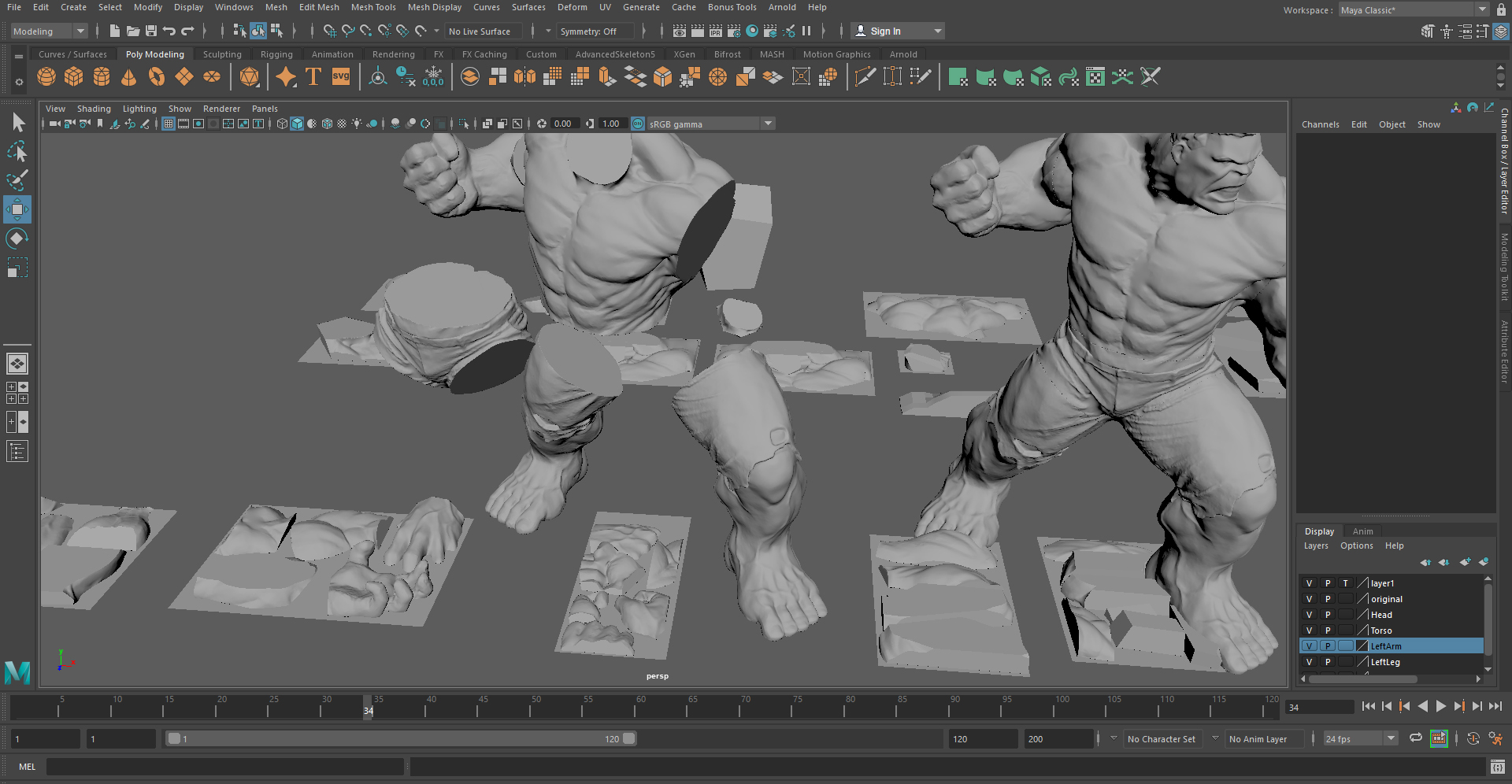Screen dimensions: 1512x784
Task: Create a new display layer with plus icon
Action: point(1464,562)
